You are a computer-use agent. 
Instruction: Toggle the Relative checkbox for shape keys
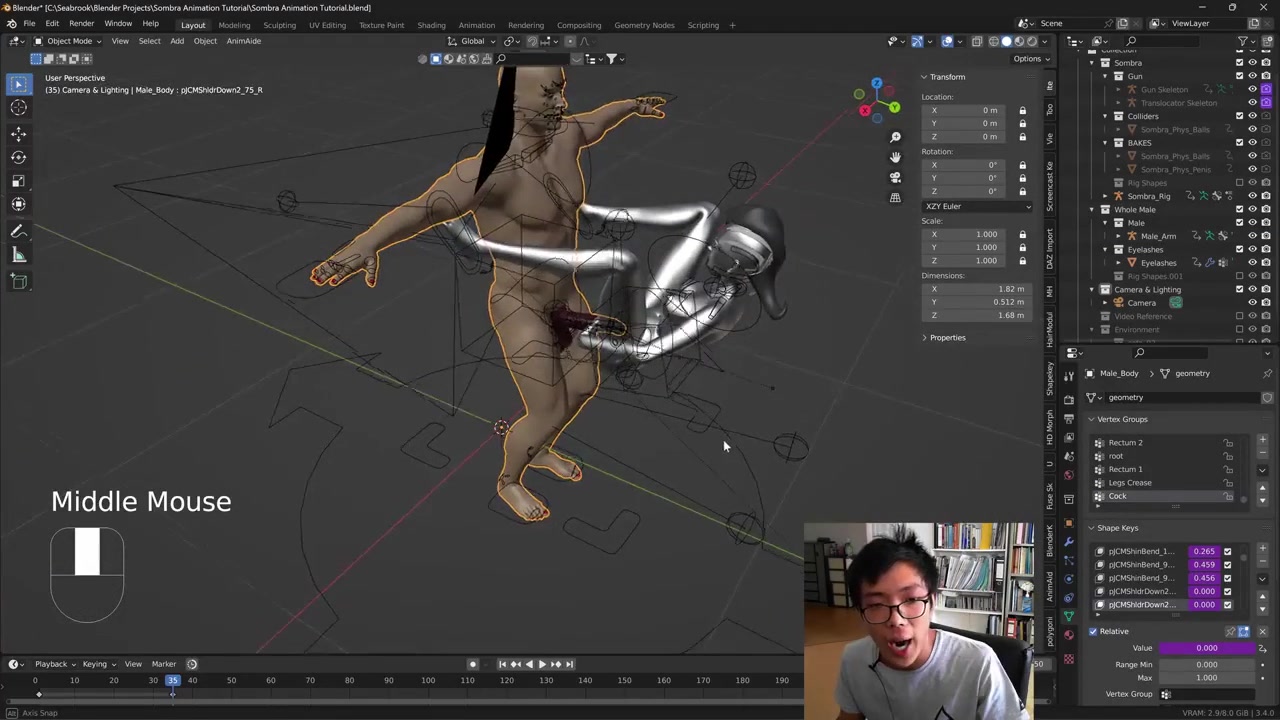click(1093, 631)
